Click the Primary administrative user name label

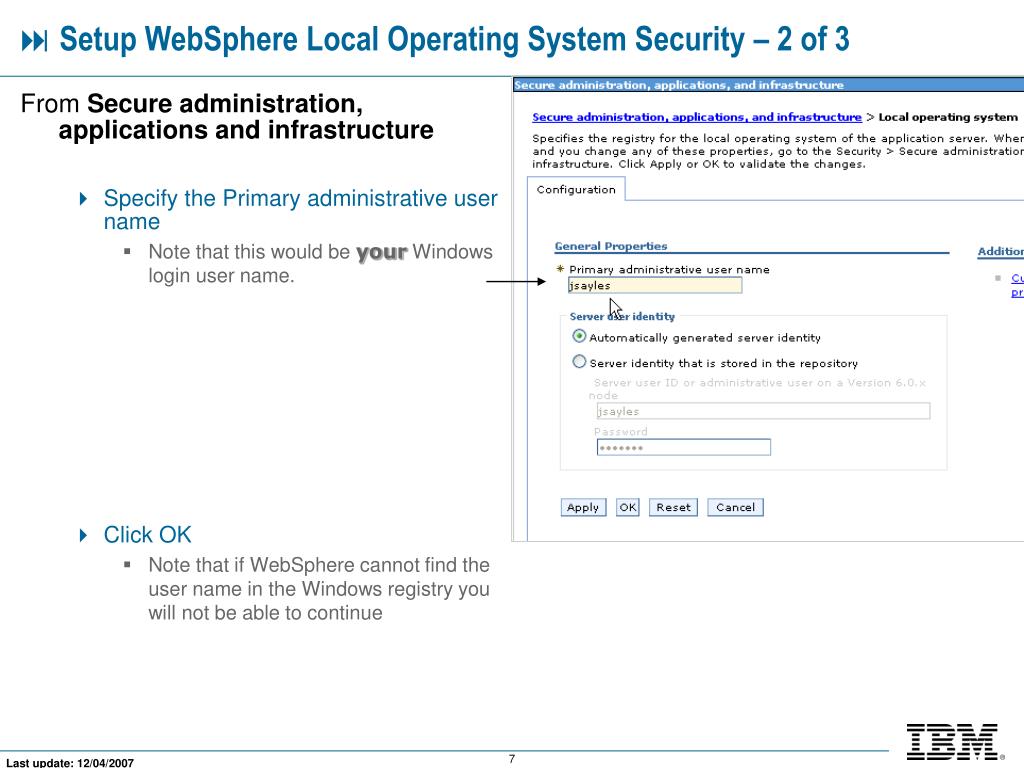pos(669,269)
